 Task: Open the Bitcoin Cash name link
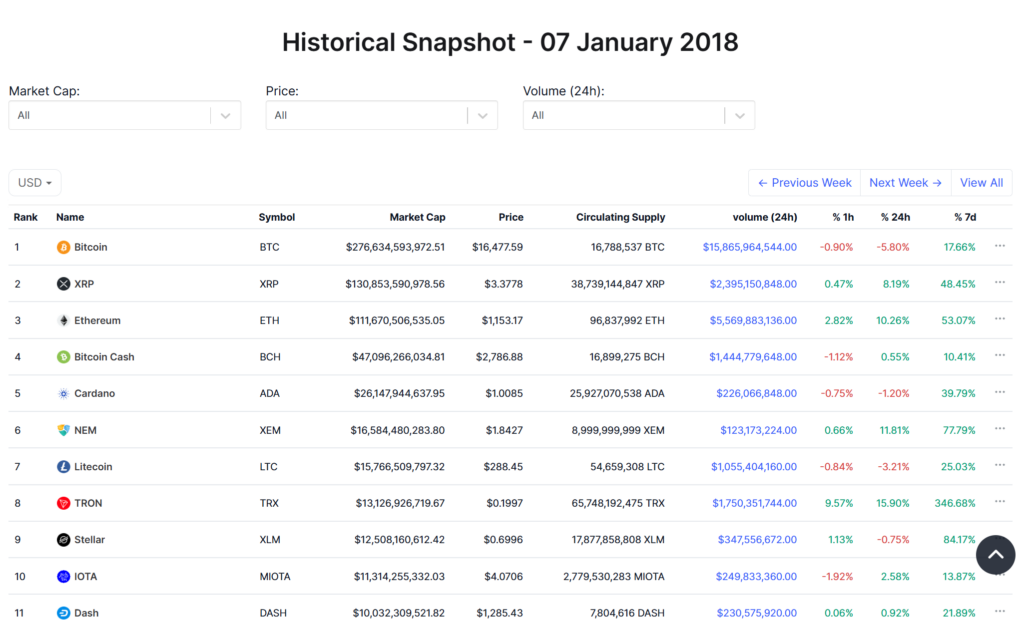[104, 357]
